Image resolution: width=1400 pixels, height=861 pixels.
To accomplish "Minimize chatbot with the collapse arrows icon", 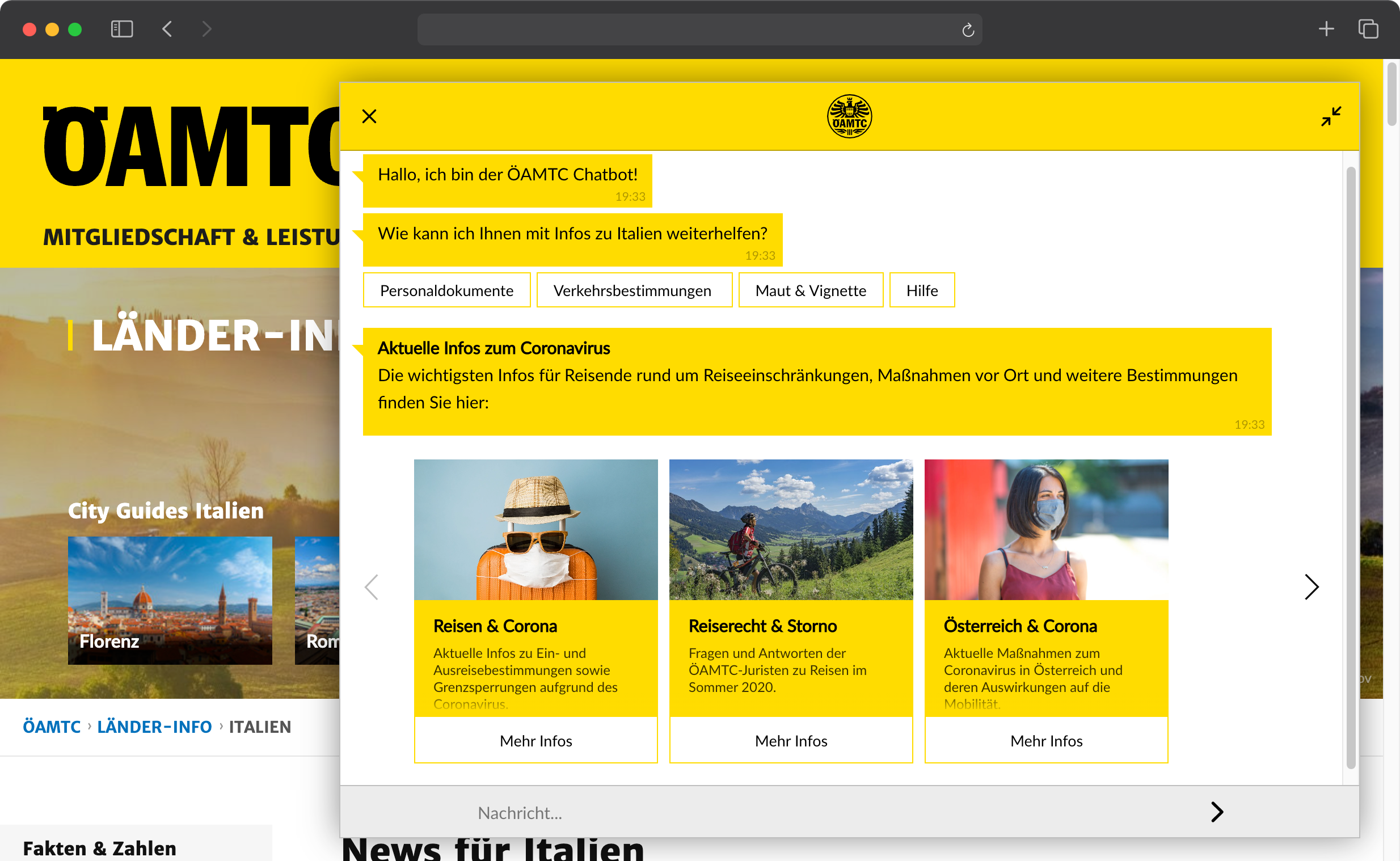I will click(x=1331, y=117).
